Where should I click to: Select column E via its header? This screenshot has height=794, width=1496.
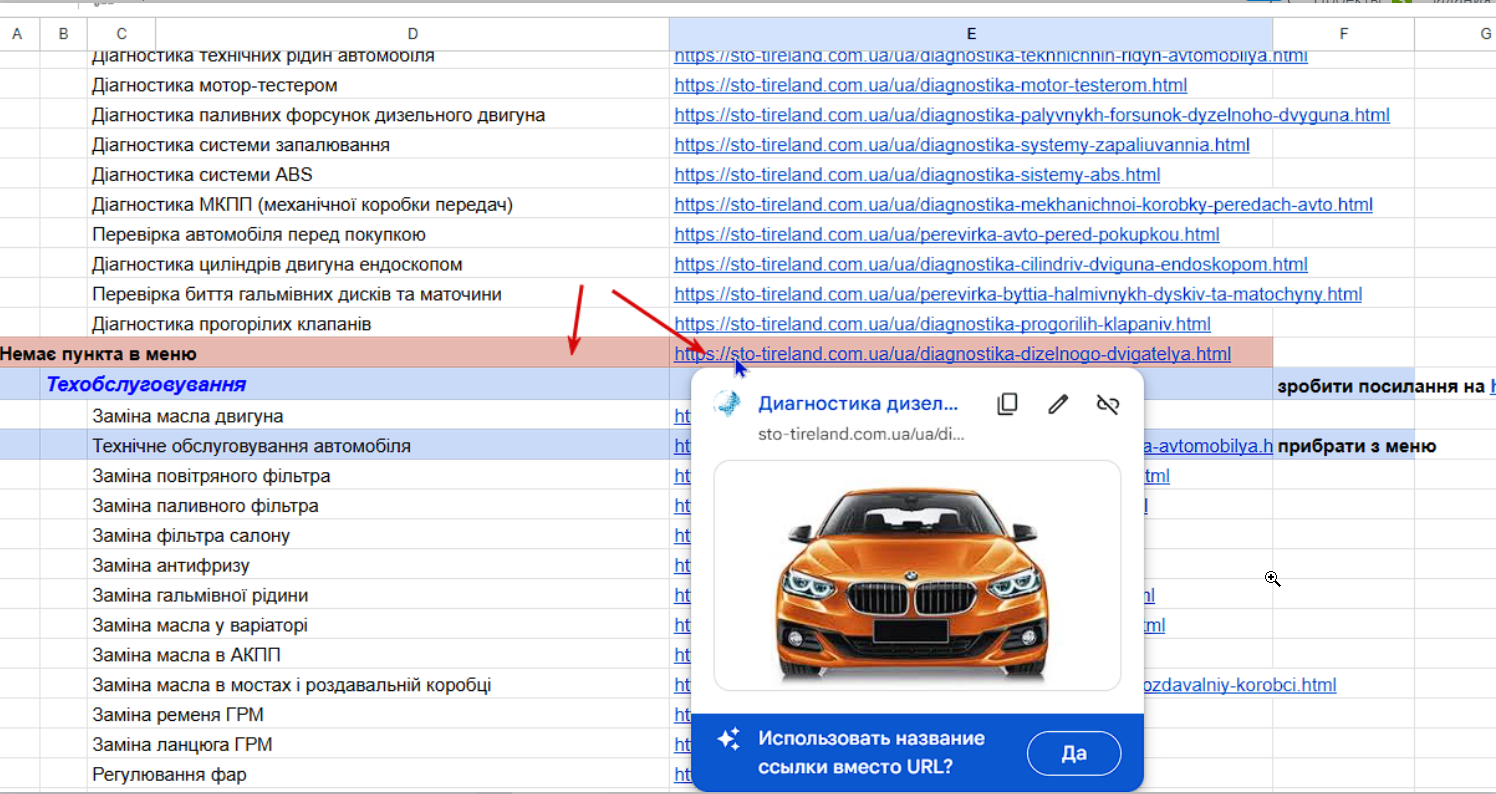click(x=970, y=34)
